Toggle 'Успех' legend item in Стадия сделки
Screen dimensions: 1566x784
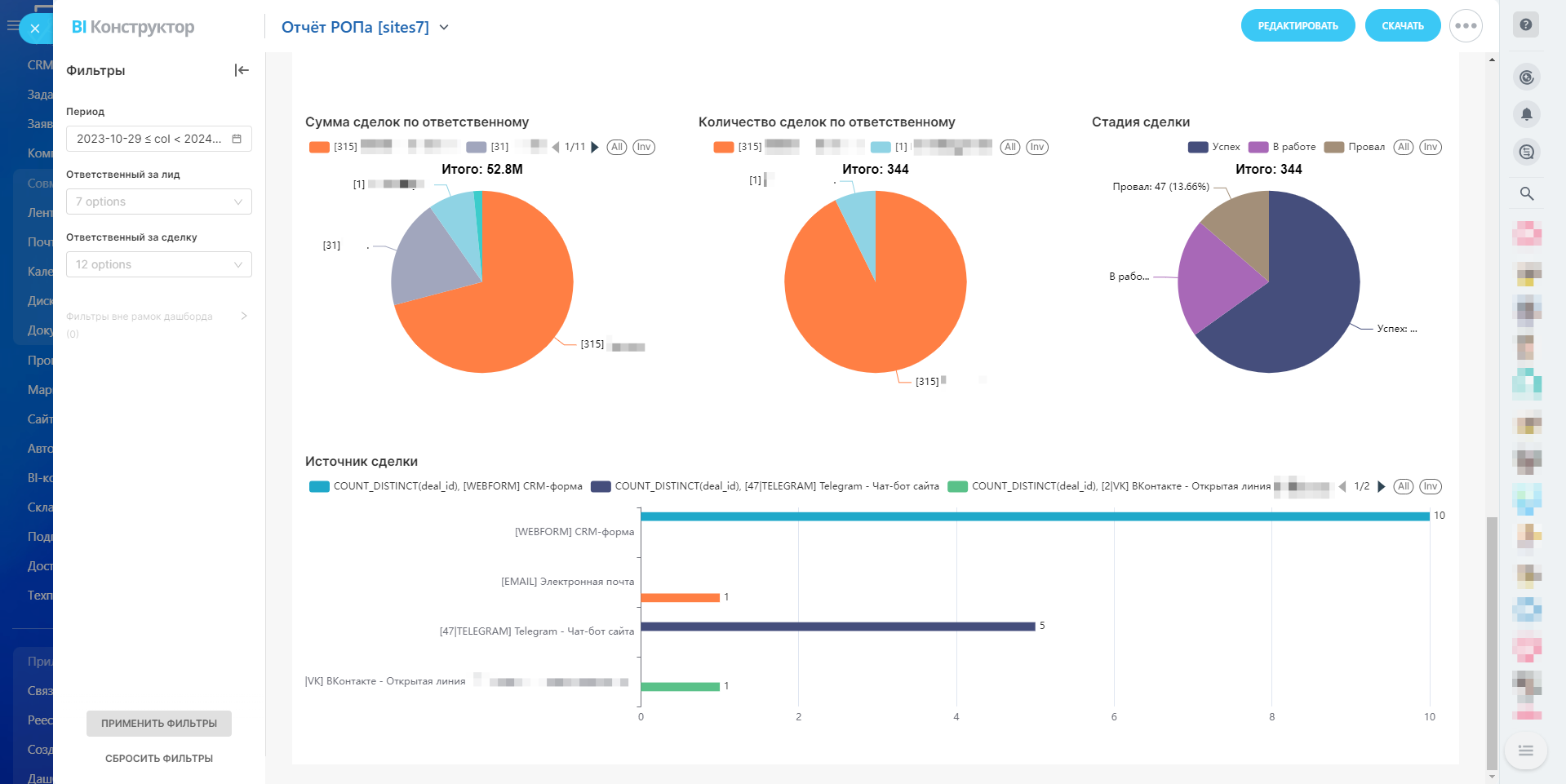click(x=1214, y=147)
